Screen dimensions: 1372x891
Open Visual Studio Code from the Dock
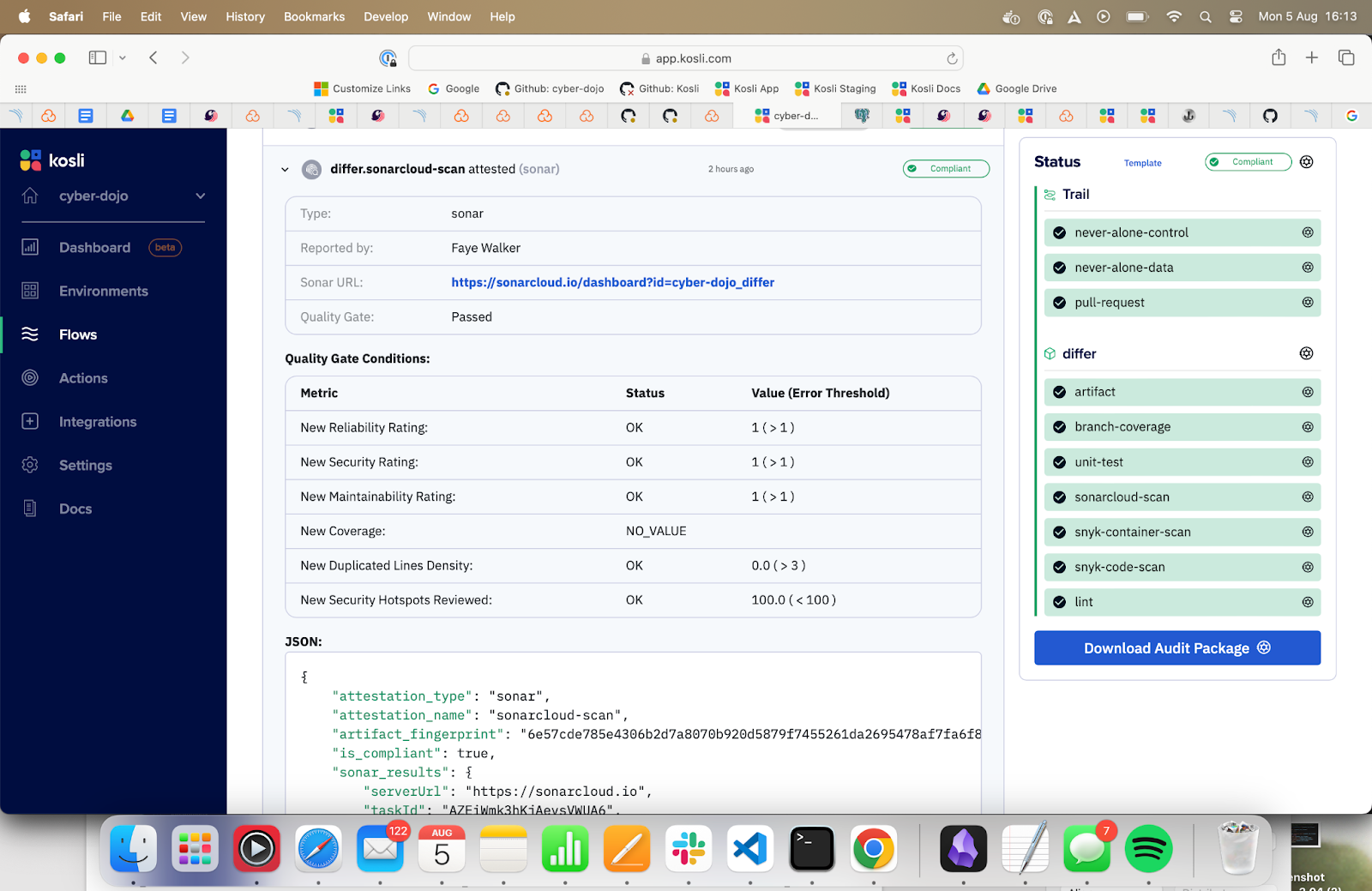750,850
